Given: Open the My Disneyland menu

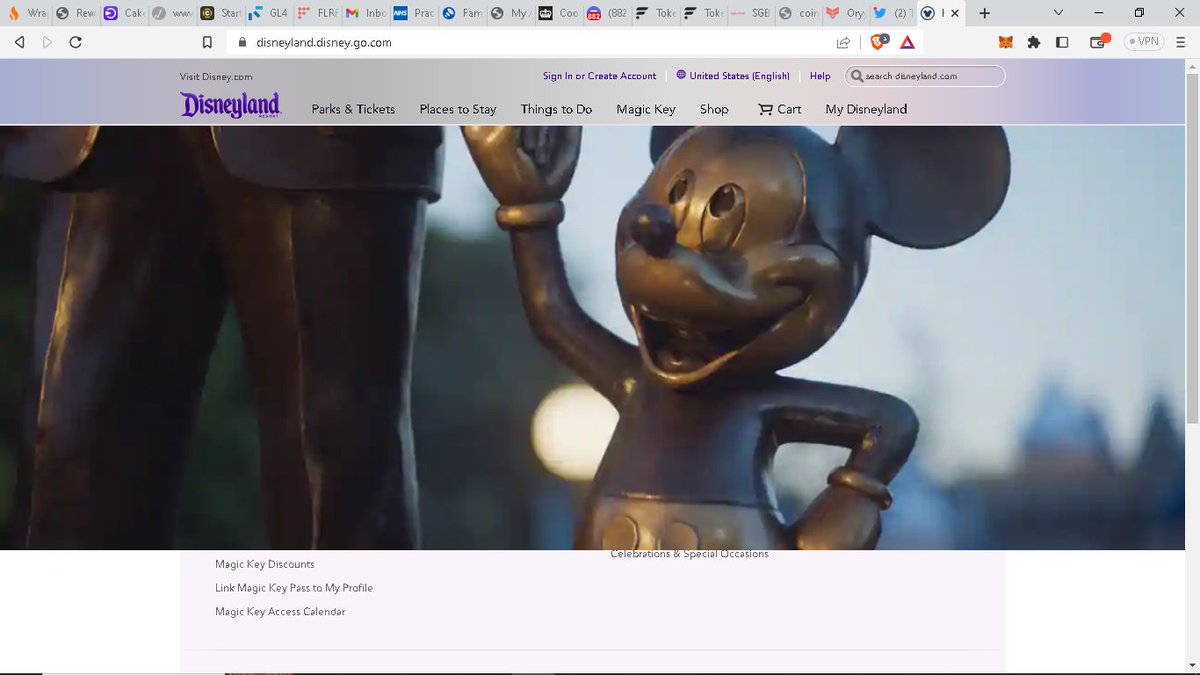Looking at the screenshot, I should point(866,109).
